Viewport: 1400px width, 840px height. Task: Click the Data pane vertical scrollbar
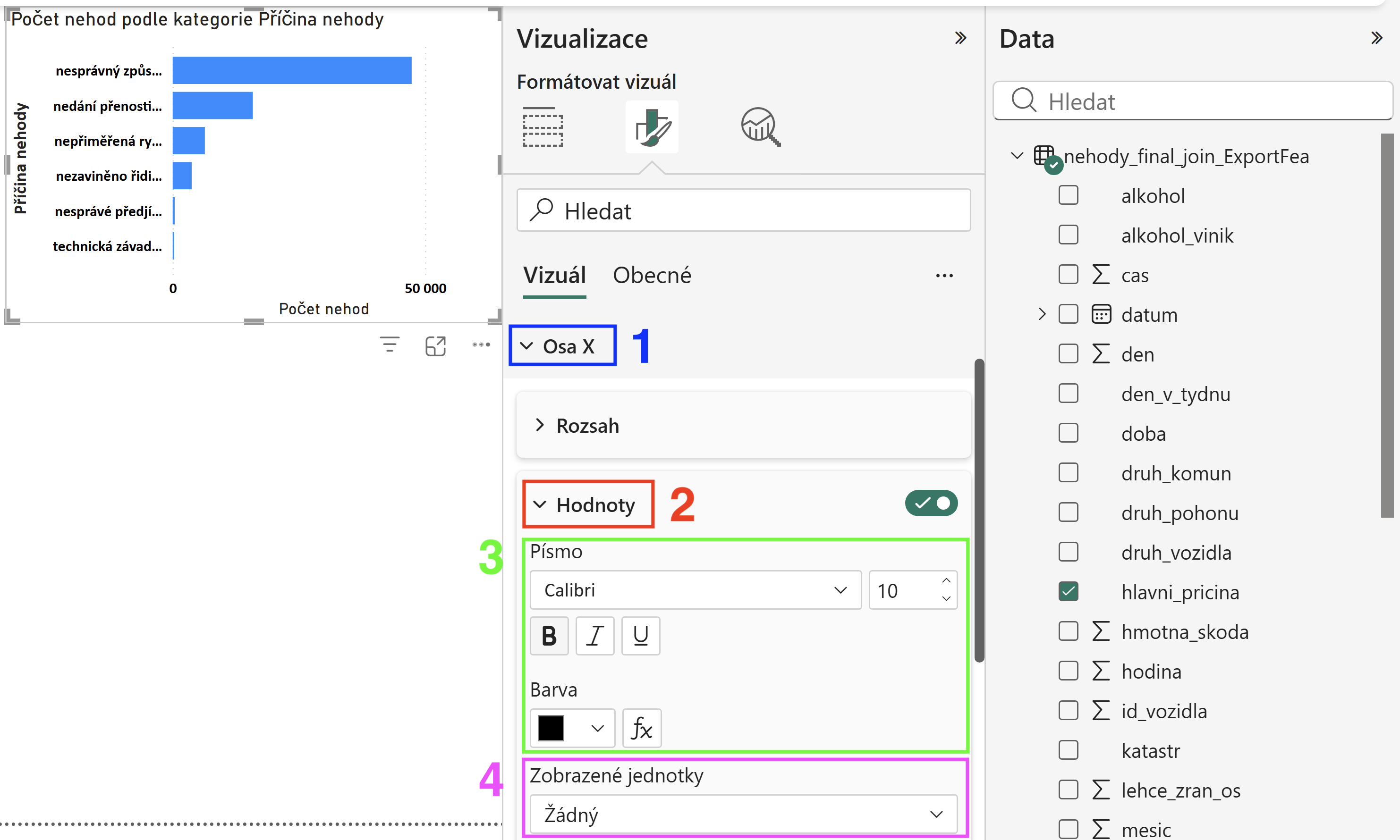[1387, 326]
